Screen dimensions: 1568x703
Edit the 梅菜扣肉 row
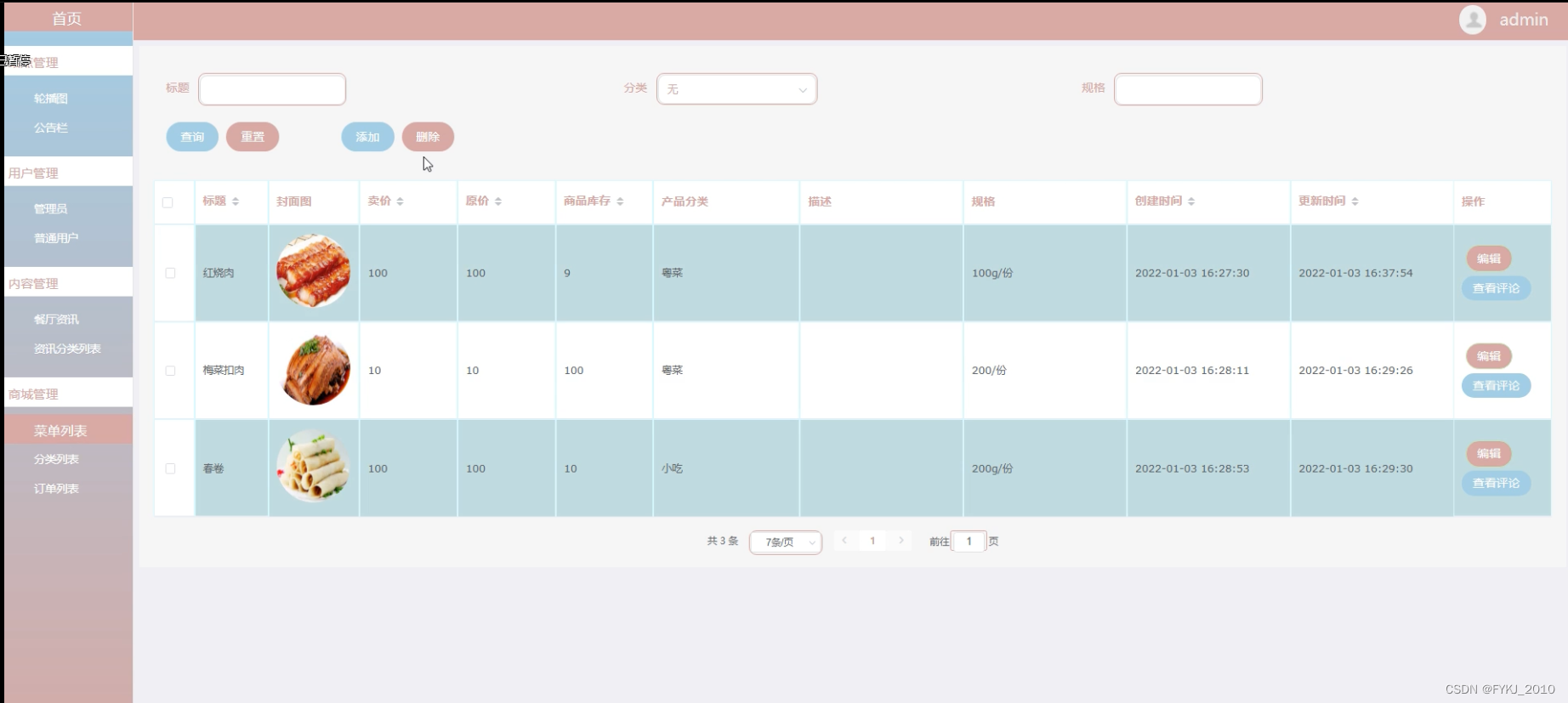1488,356
